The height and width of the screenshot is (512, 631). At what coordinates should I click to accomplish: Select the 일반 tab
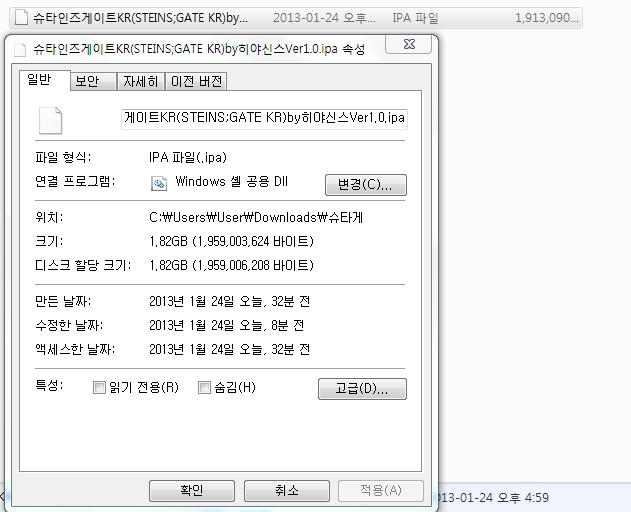(x=44, y=80)
